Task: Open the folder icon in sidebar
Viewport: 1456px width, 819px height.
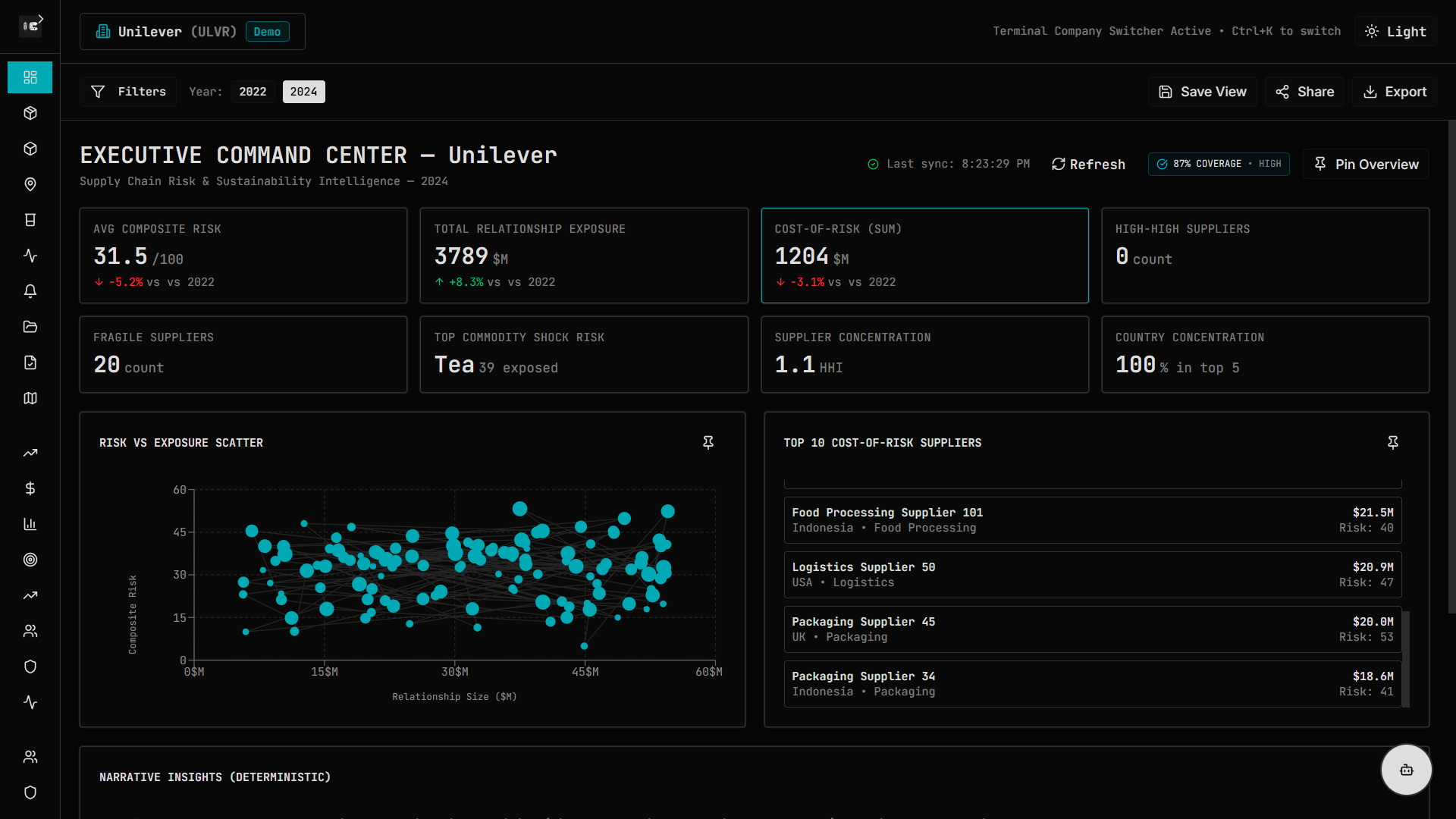Action: (x=30, y=327)
